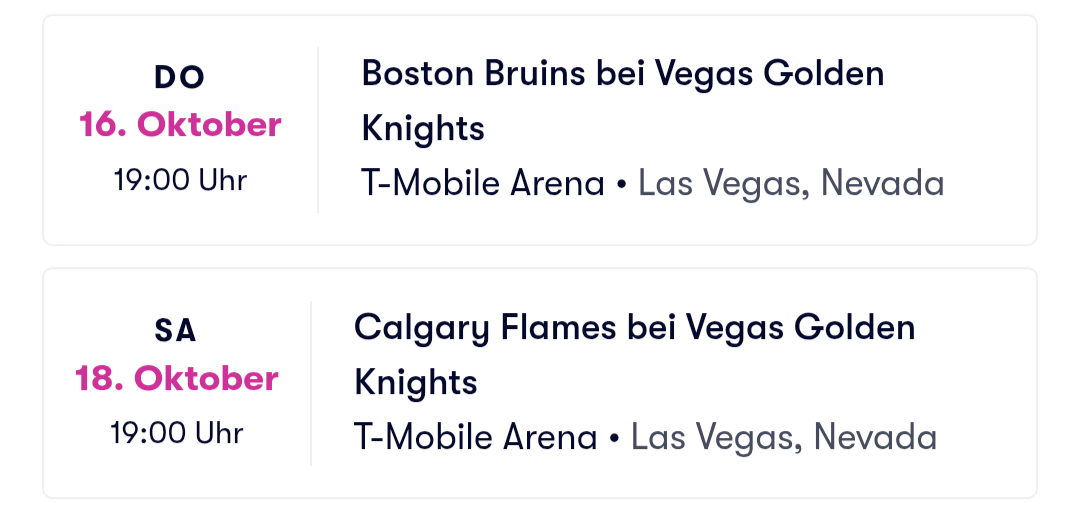The height and width of the screenshot is (516, 1080).
Task: Click Las Vegas, Nevada in the Bruins listing
Action: coord(791,184)
